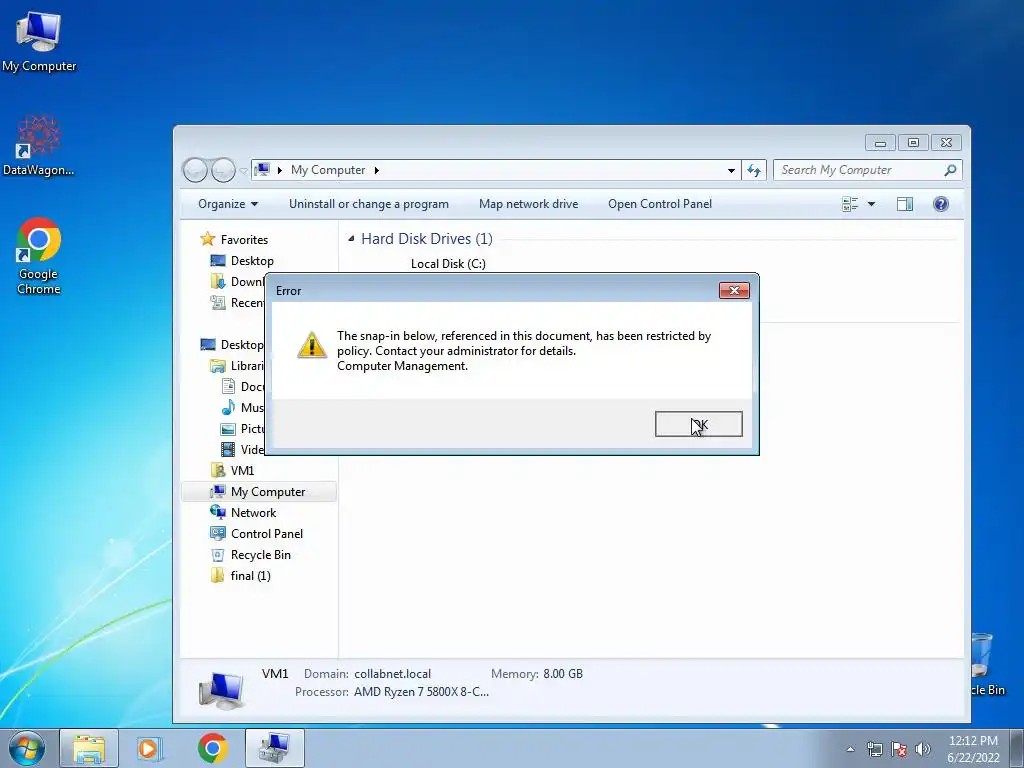Click the Computer Management taskbar button
The image size is (1024, 768).
(x=274, y=748)
